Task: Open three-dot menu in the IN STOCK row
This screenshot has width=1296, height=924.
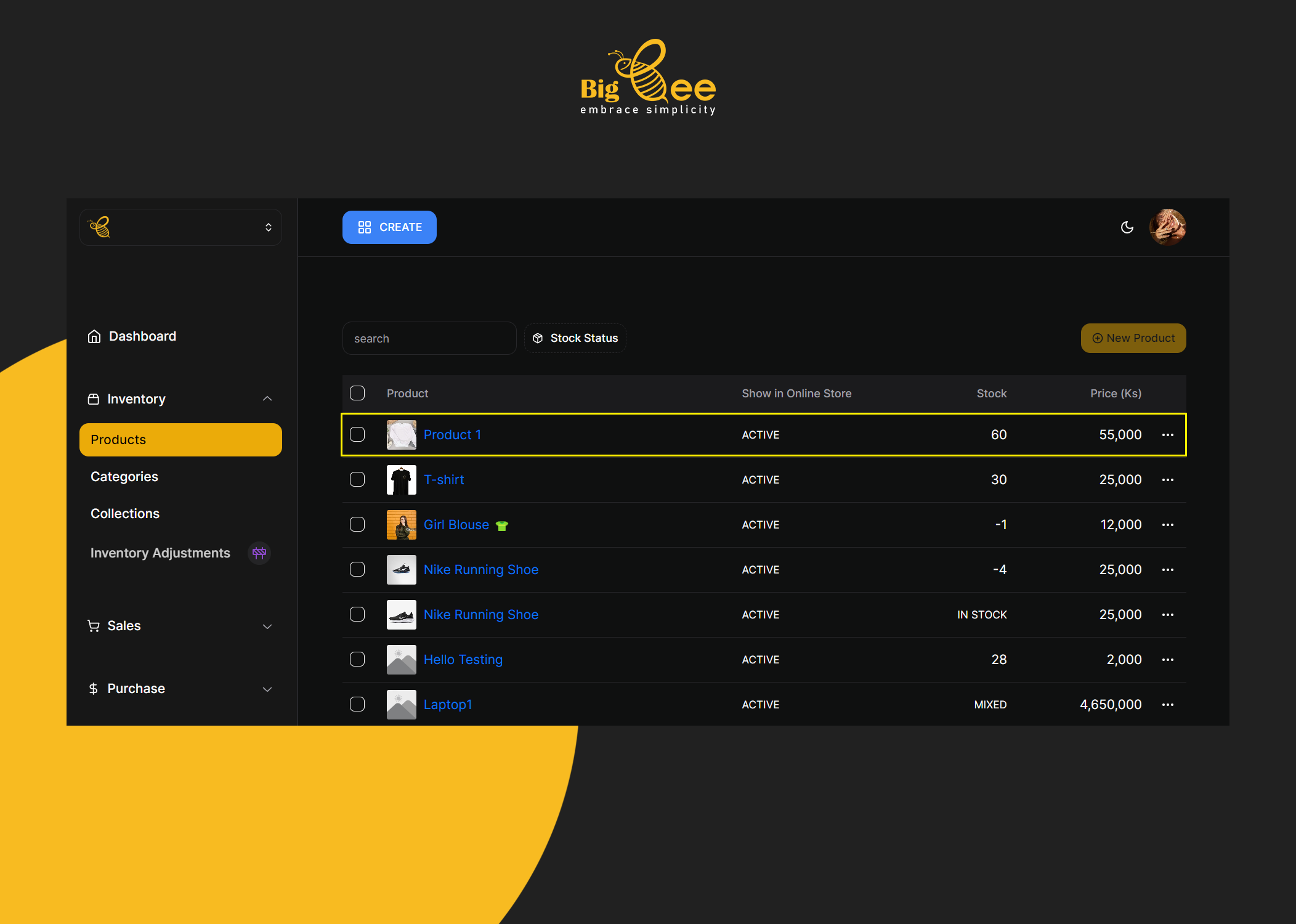Action: click(1167, 615)
